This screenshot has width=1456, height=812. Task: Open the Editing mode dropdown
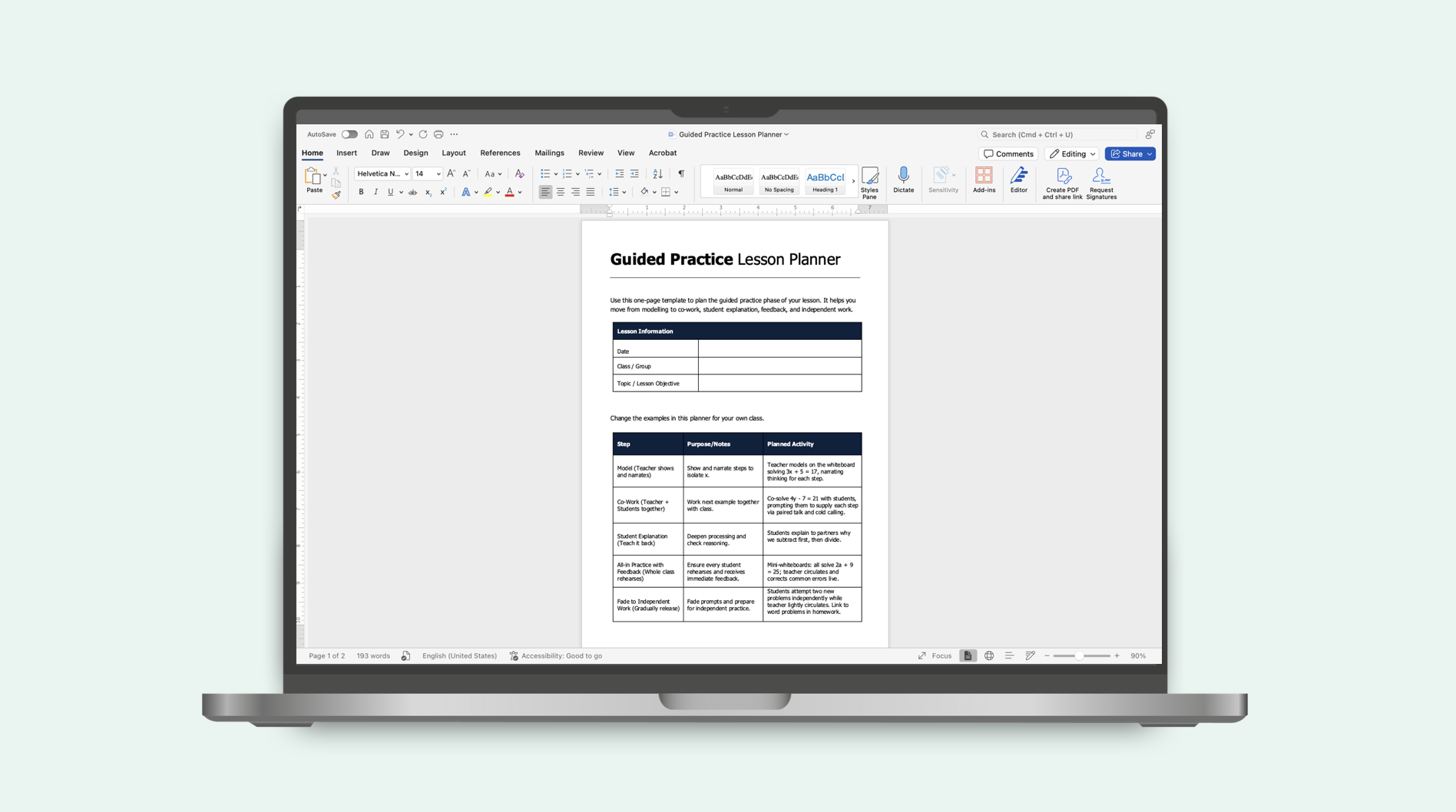pos(1072,154)
